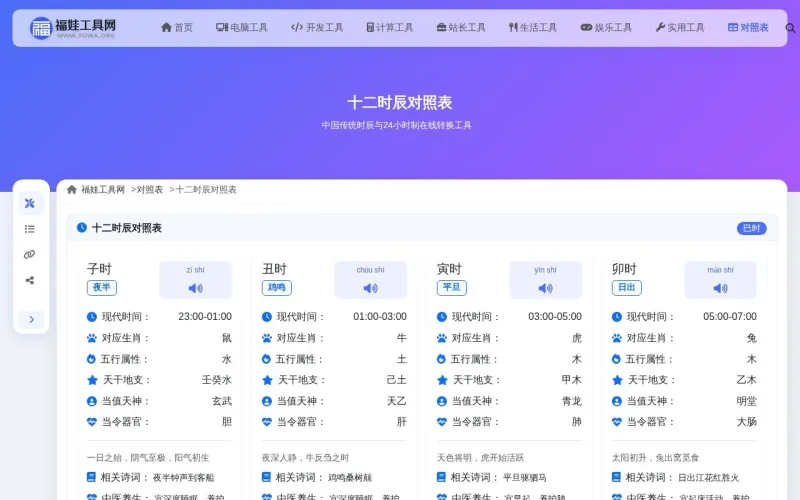Viewport: 800px width, 500px height.
Task: Play the 卯时 mǎo shí pronunciation audio
Action: pyautogui.click(x=720, y=288)
